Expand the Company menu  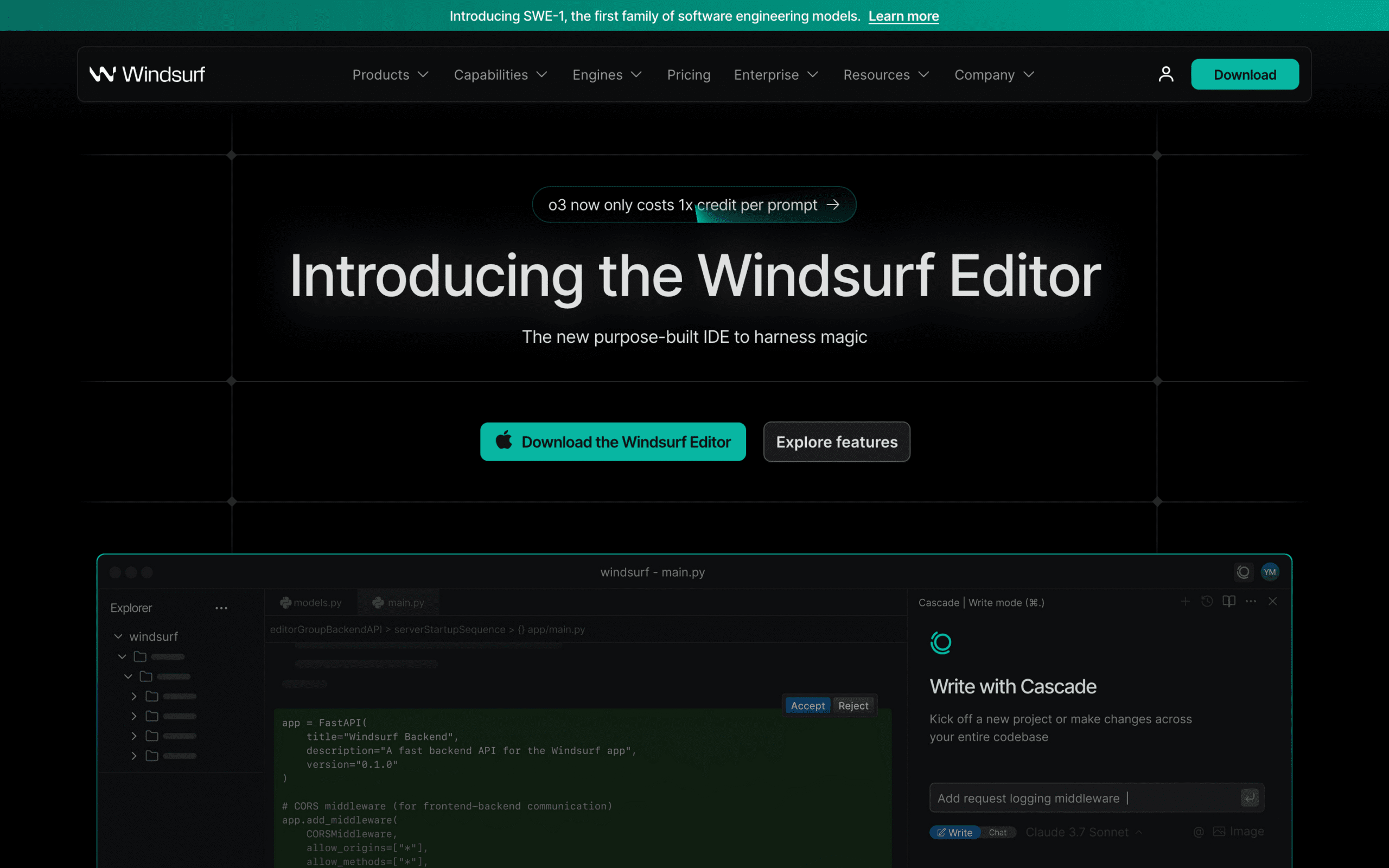click(994, 75)
